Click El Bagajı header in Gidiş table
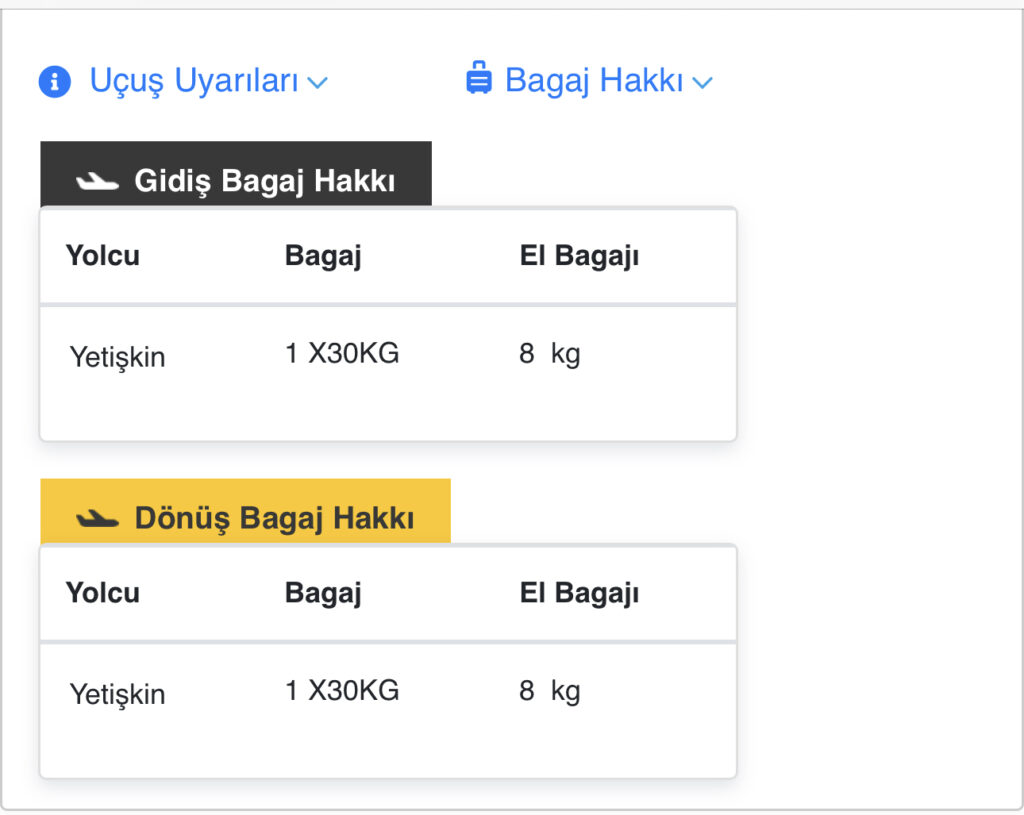 pos(579,256)
